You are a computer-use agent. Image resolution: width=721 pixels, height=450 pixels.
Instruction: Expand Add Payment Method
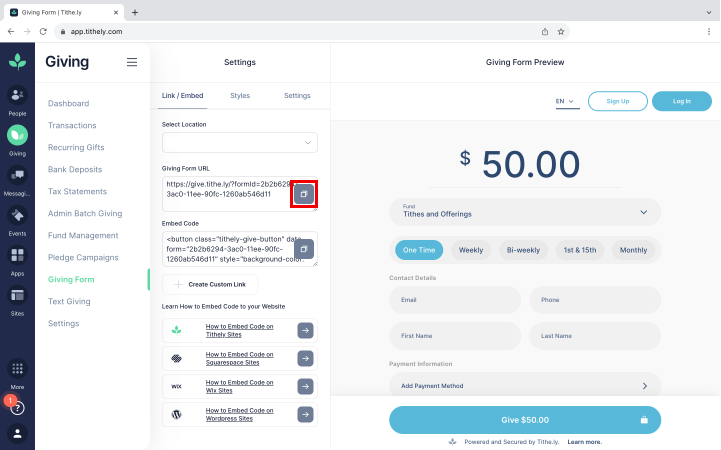point(525,386)
